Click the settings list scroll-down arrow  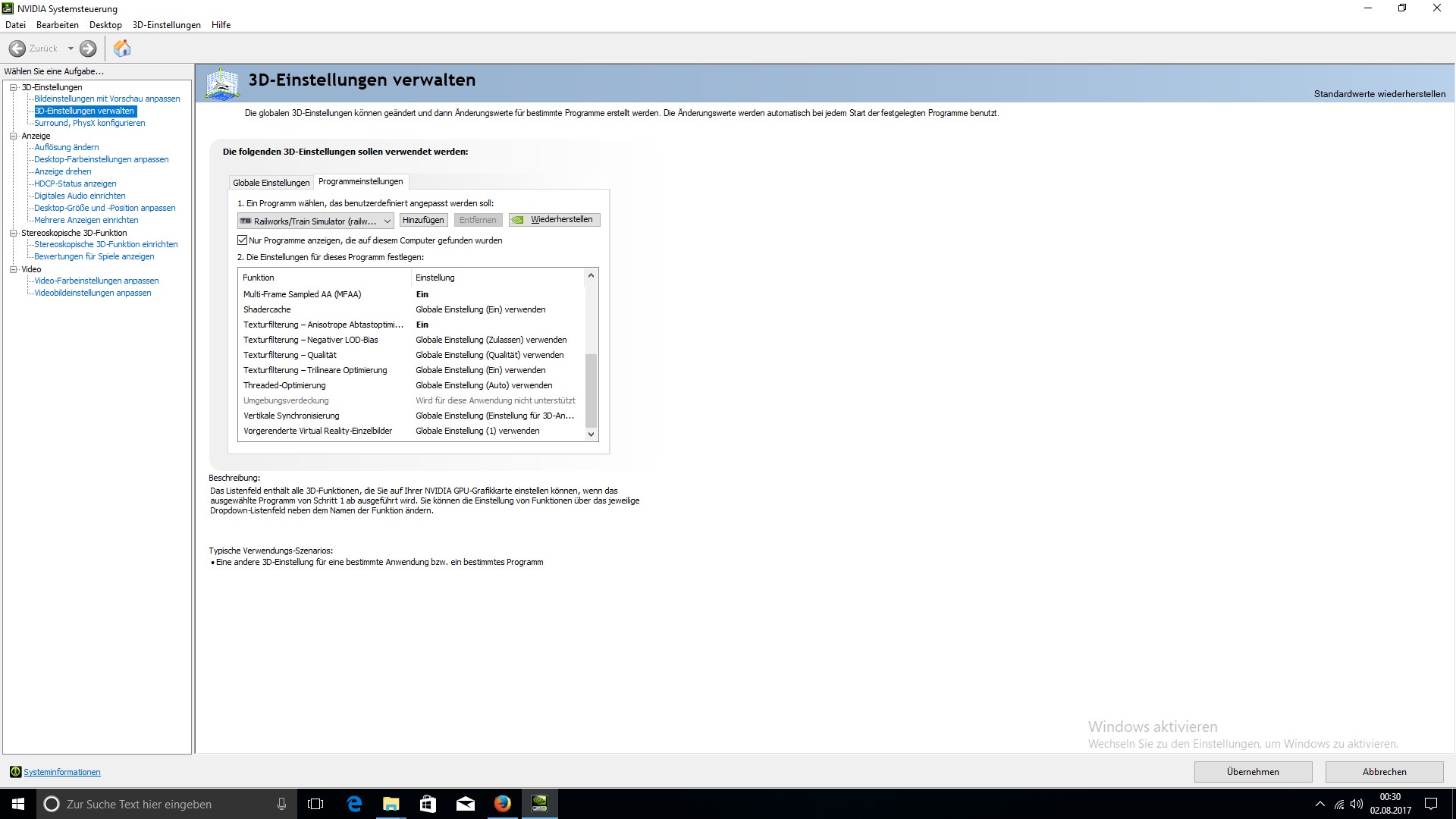pyautogui.click(x=591, y=435)
